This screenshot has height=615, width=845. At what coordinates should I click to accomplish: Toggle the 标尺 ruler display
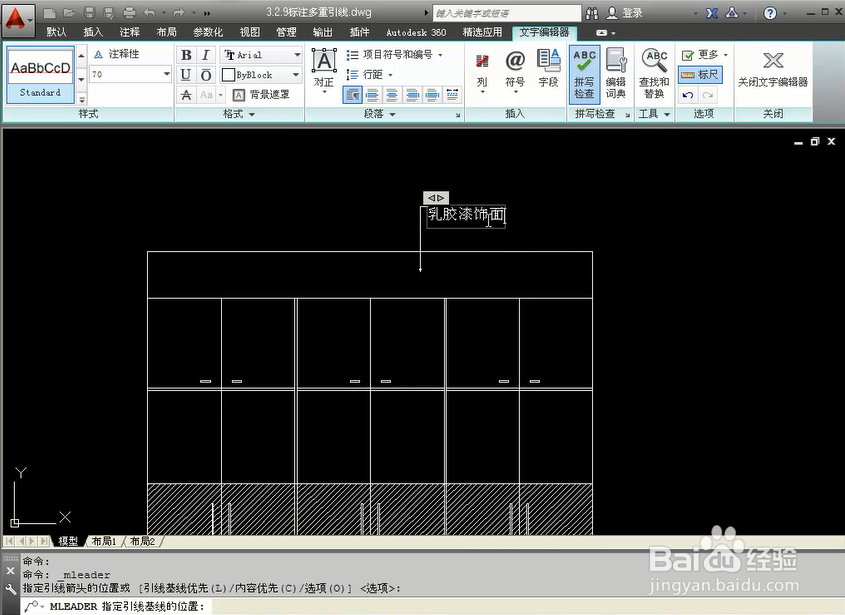[700, 74]
